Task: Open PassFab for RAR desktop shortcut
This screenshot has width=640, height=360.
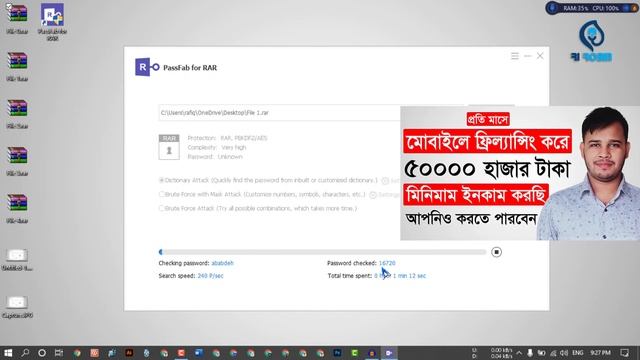Action: (52, 22)
